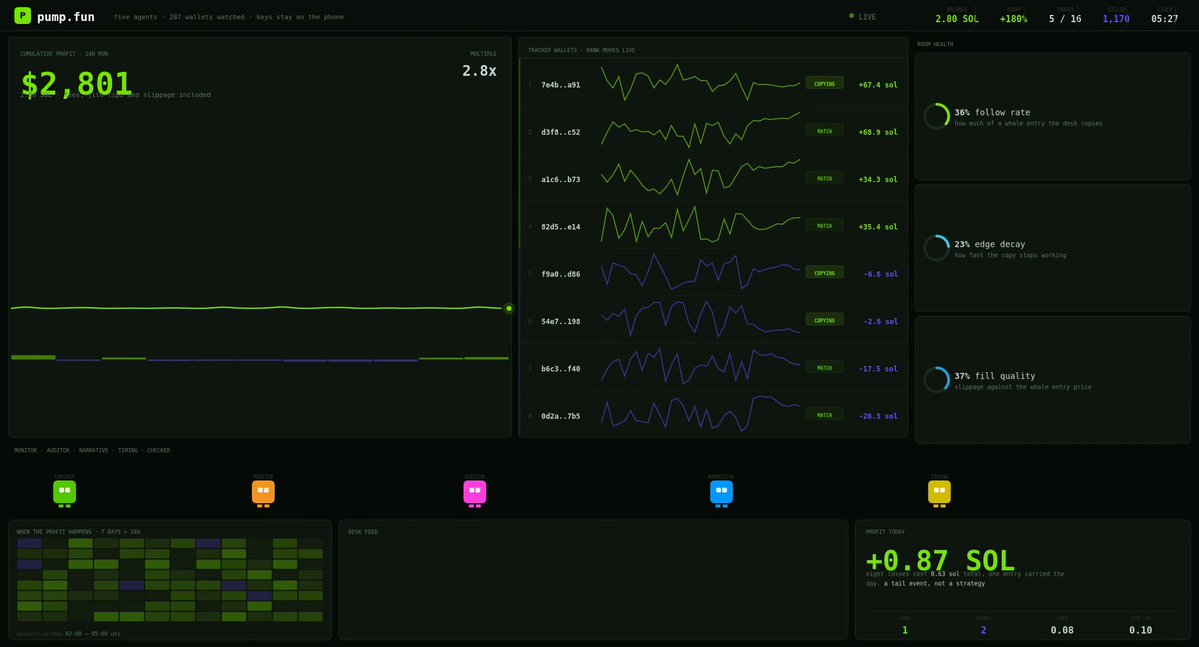Image resolution: width=1199 pixels, height=647 pixels.
Task: Click the 05:27 clock readout
Action: pyautogui.click(x=1165, y=18)
